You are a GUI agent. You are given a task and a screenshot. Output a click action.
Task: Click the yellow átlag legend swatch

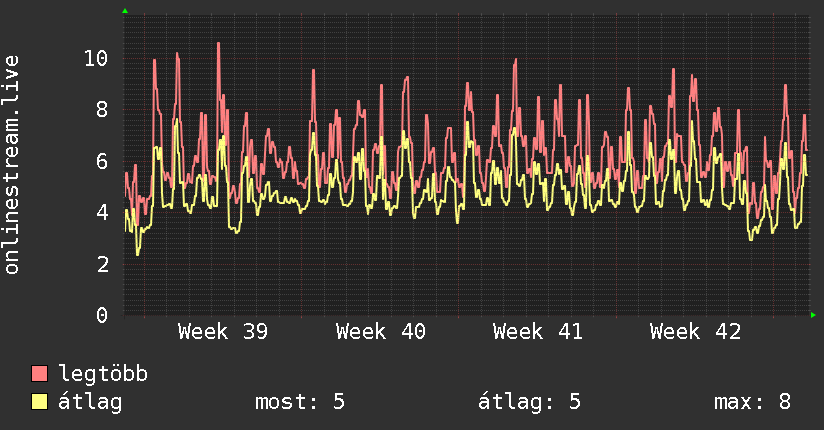pyautogui.click(x=39, y=402)
